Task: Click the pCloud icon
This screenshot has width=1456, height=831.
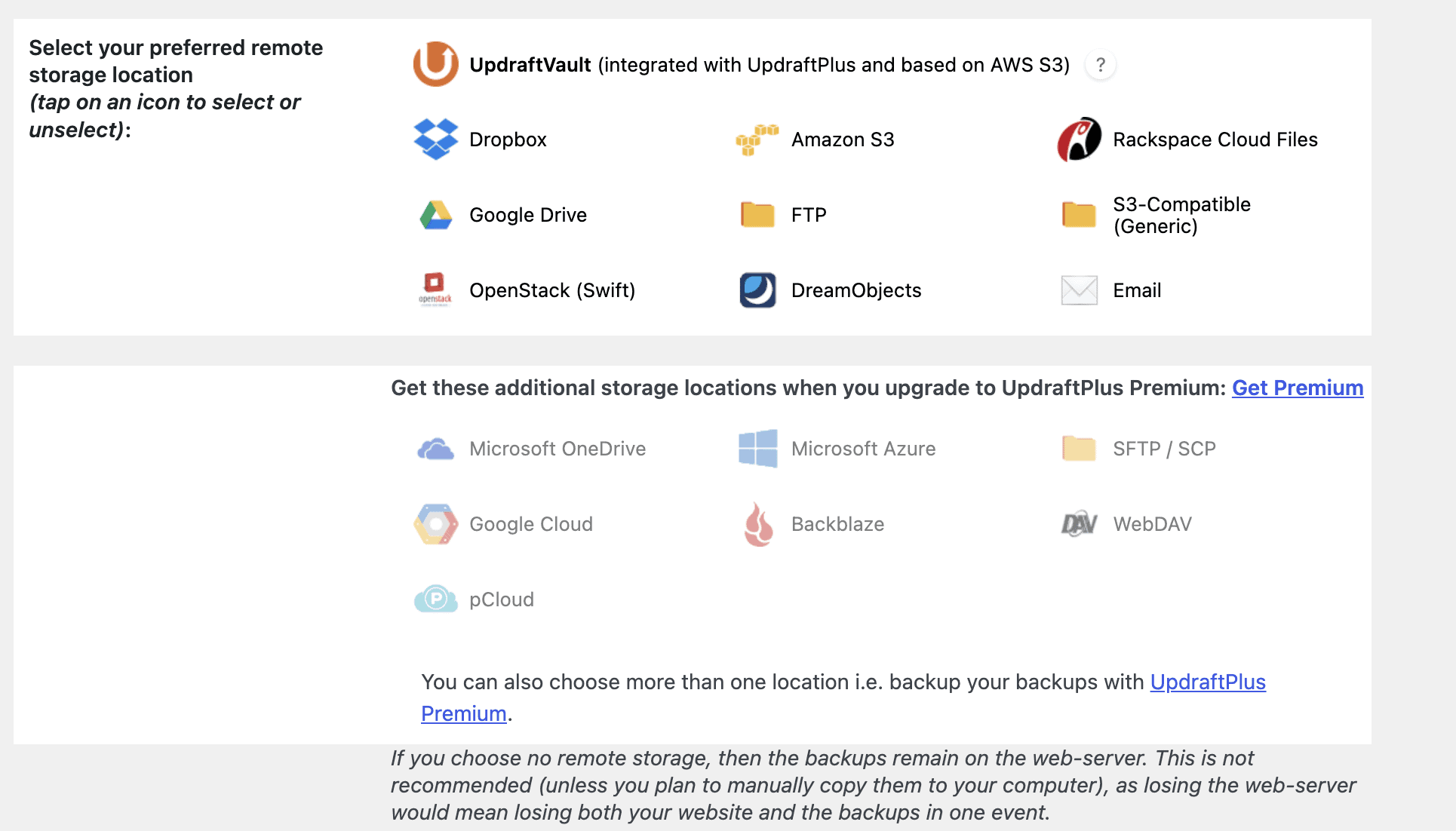Action: [435, 599]
